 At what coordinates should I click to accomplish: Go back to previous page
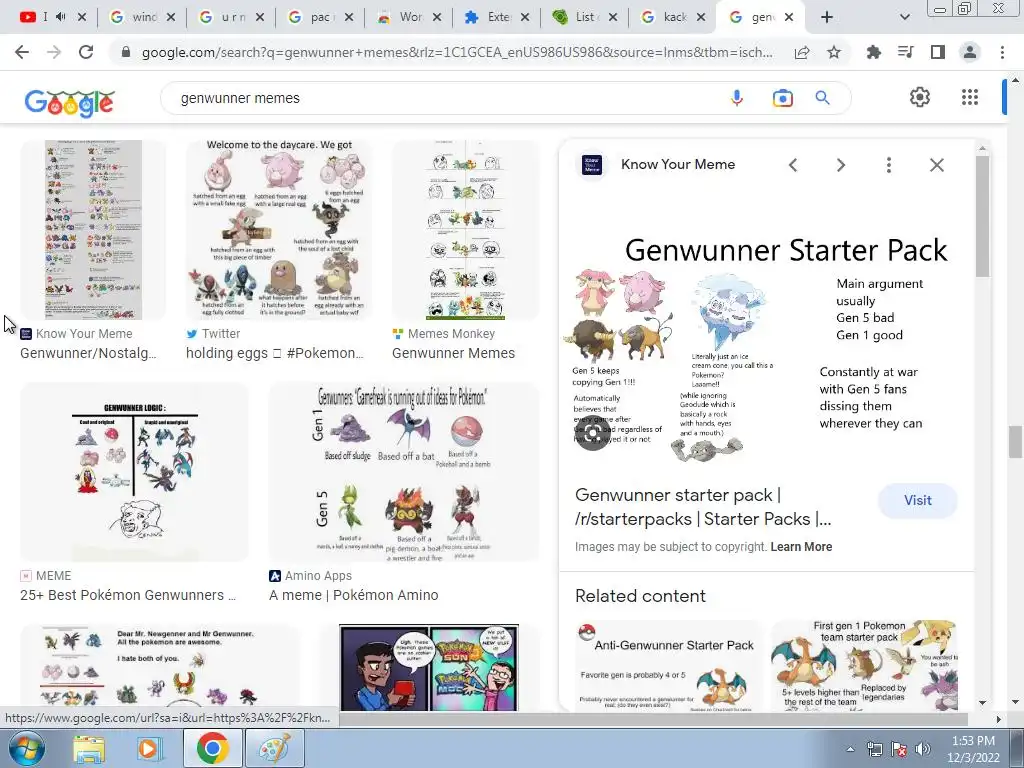point(22,52)
